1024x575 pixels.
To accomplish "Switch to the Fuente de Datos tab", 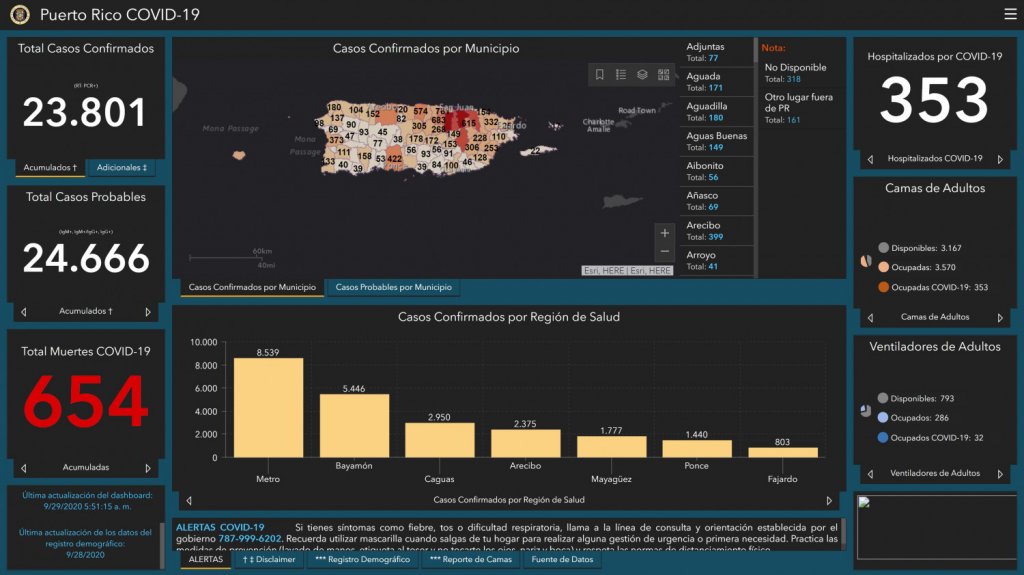I will (562, 560).
